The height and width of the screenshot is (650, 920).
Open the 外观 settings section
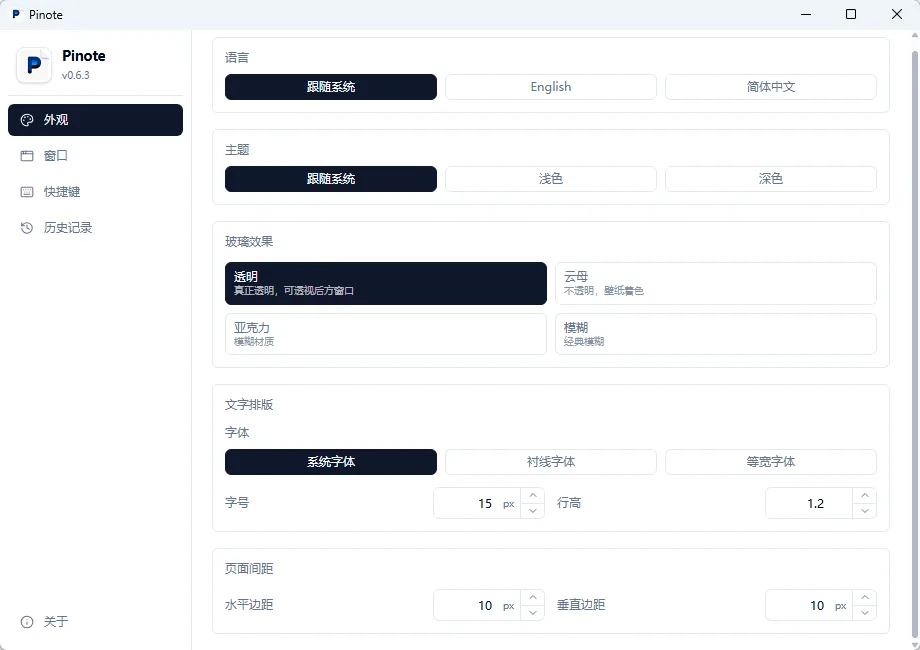[95, 120]
